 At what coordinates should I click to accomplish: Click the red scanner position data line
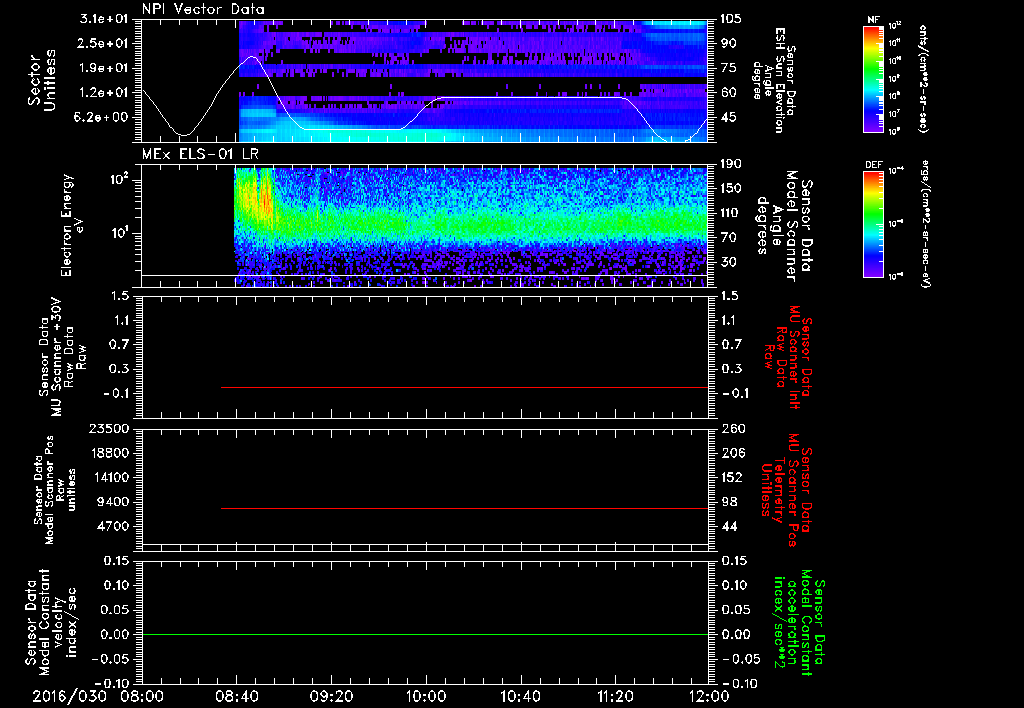pos(464,508)
